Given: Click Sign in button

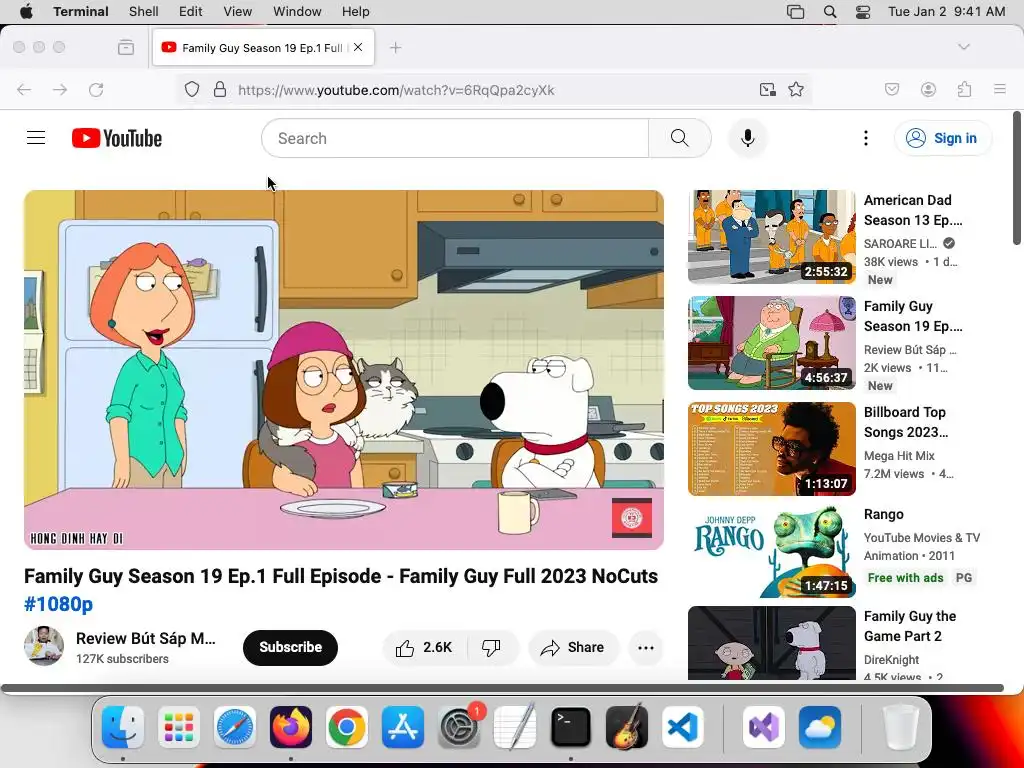Looking at the screenshot, I should 943,138.
